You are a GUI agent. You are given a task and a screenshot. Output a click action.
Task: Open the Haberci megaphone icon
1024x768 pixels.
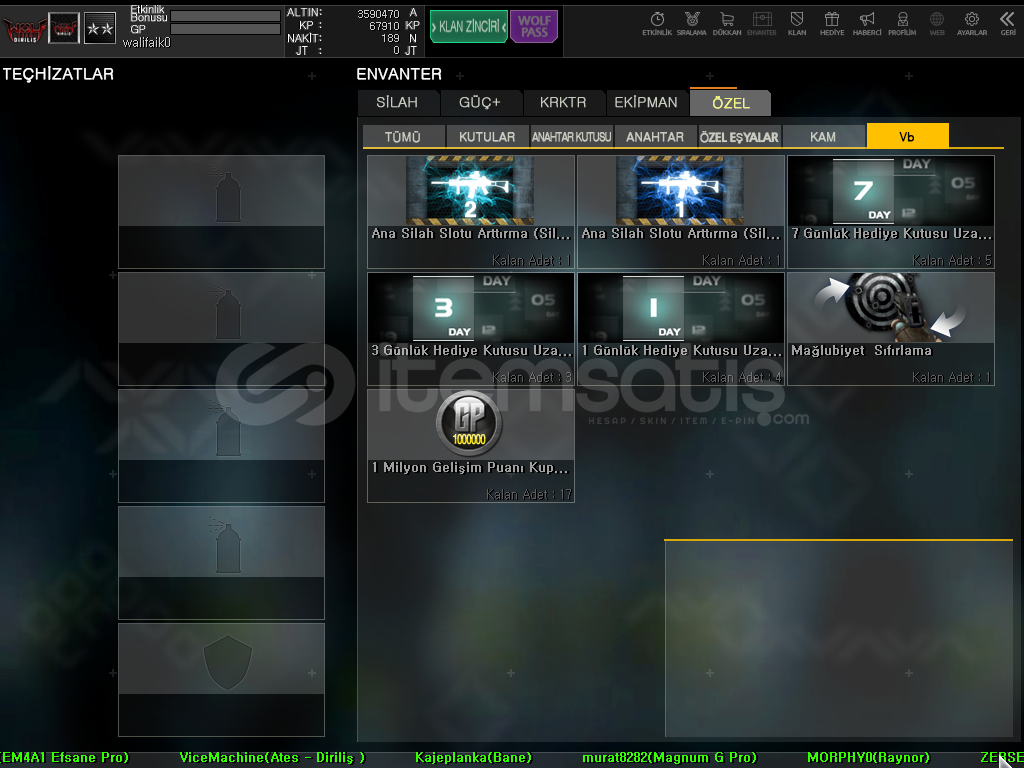click(867, 24)
